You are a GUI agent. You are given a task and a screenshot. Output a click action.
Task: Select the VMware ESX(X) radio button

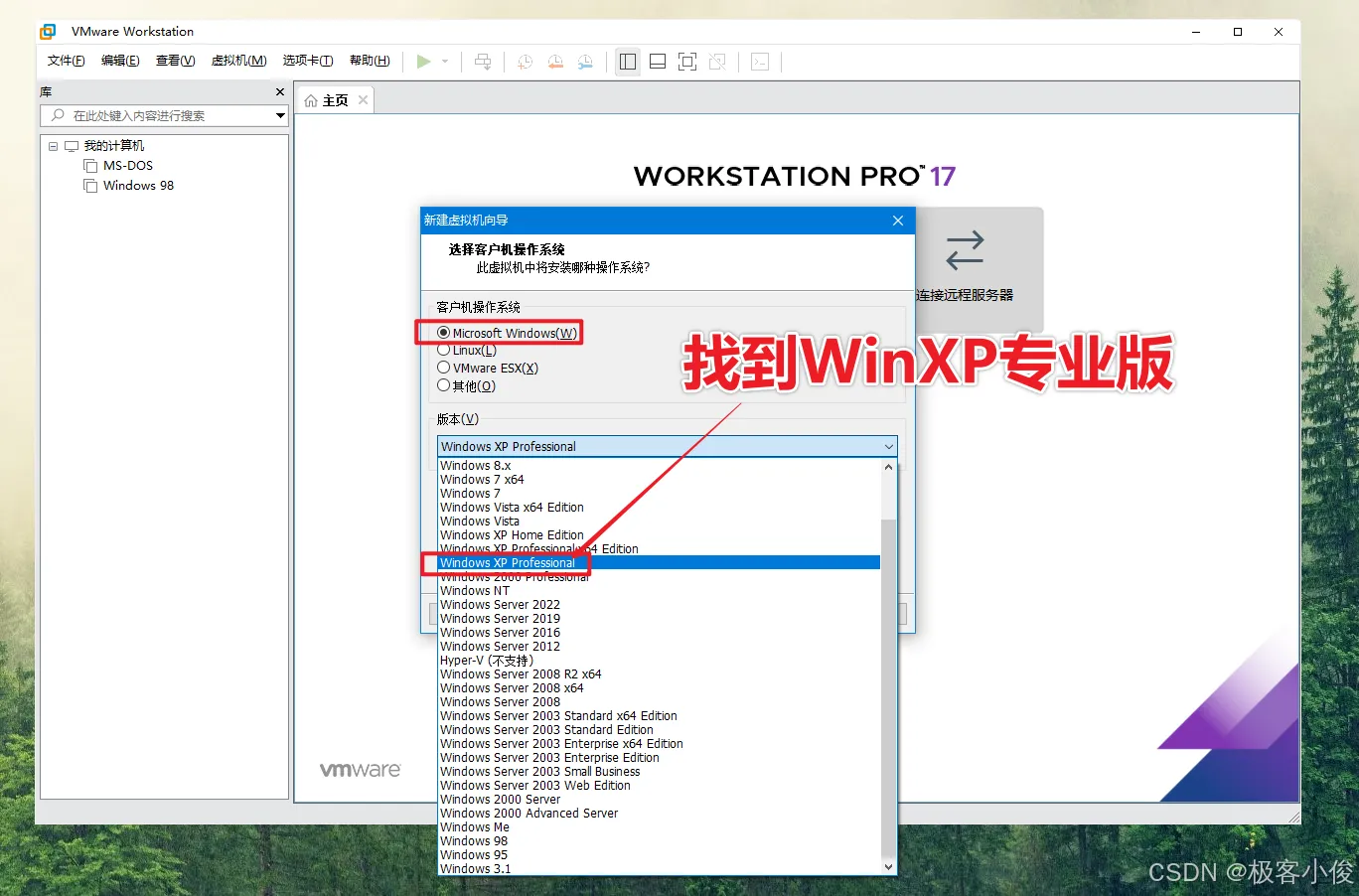point(443,368)
